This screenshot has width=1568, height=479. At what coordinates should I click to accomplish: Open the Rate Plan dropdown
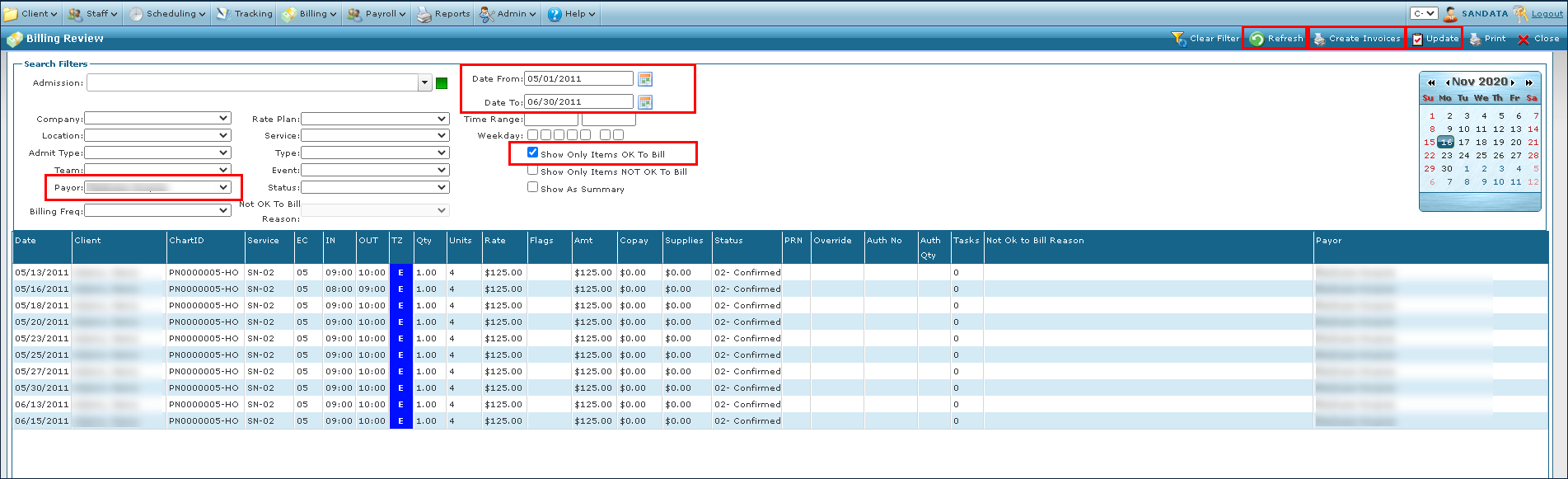click(x=442, y=119)
